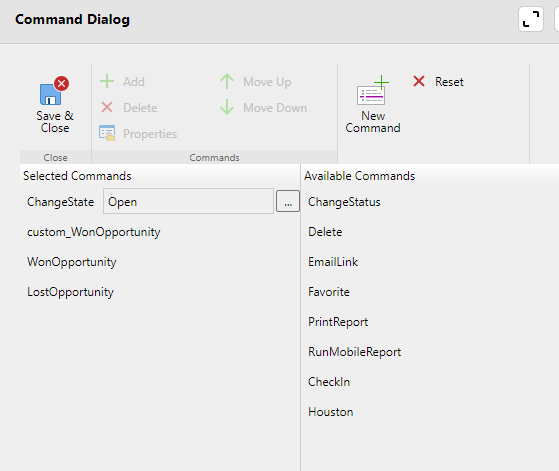Select ChangeStatus in Available Commands
Screen dimensions: 559x471
tap(344, 202)
